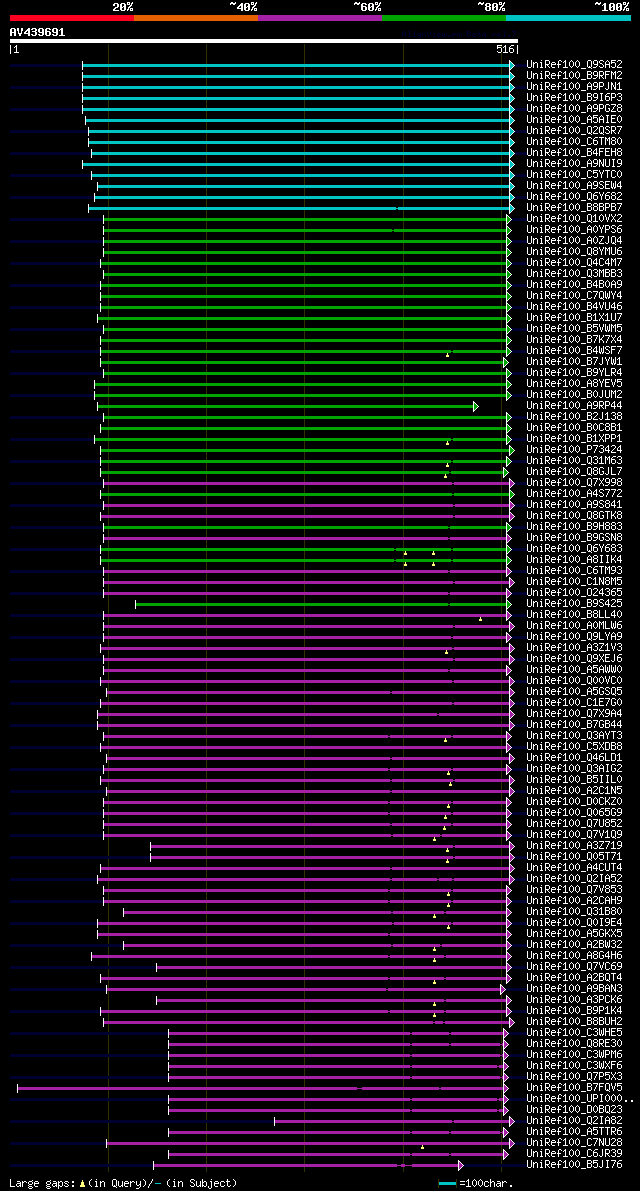Viewport: 640px width, 1191px height.
Task: Open entry UniRef100_Q9XEJ6
Action: (574, 659)
